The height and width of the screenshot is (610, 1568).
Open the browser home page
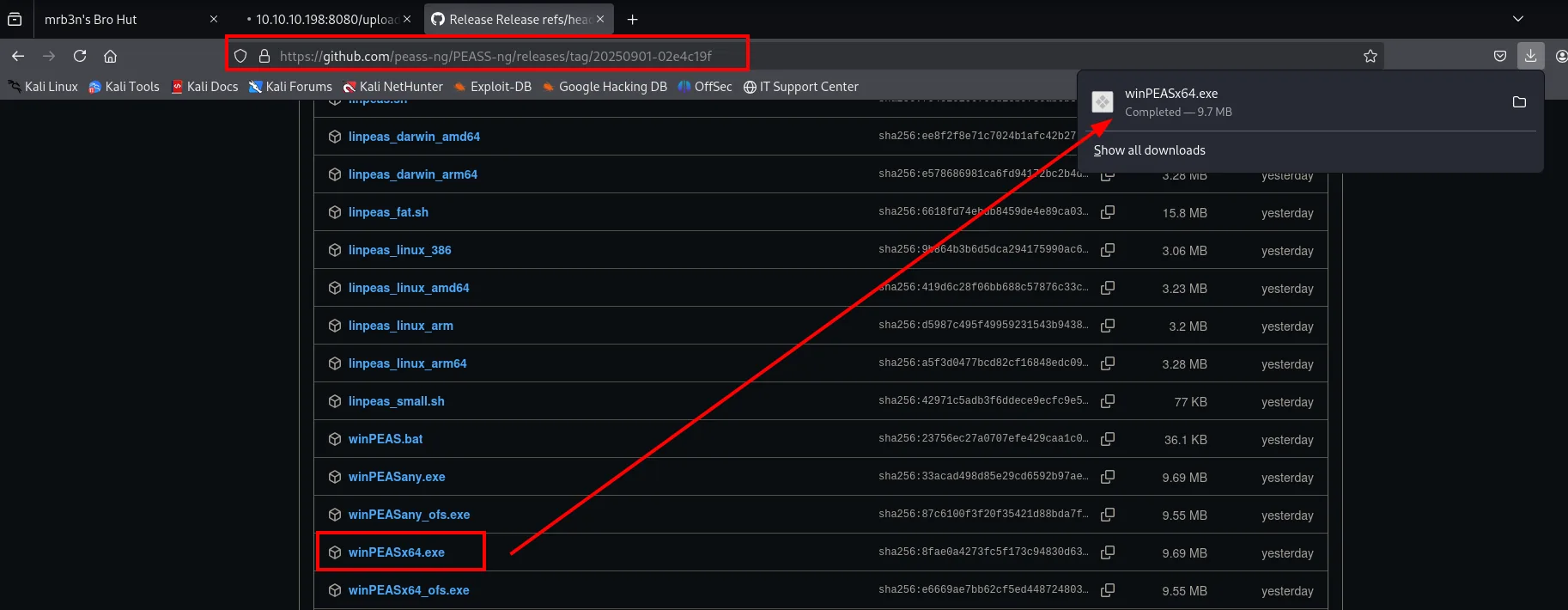click(110, 56)
